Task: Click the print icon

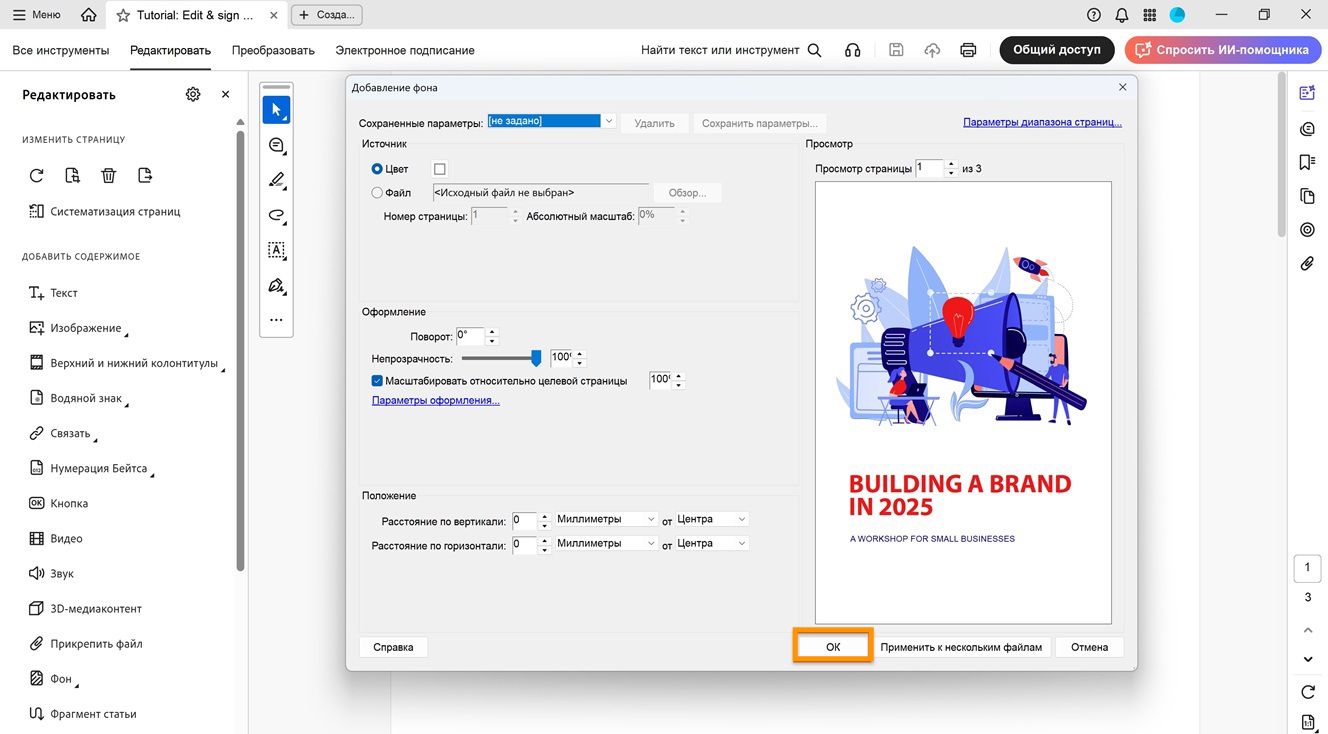Action: (x=968, y=50)
